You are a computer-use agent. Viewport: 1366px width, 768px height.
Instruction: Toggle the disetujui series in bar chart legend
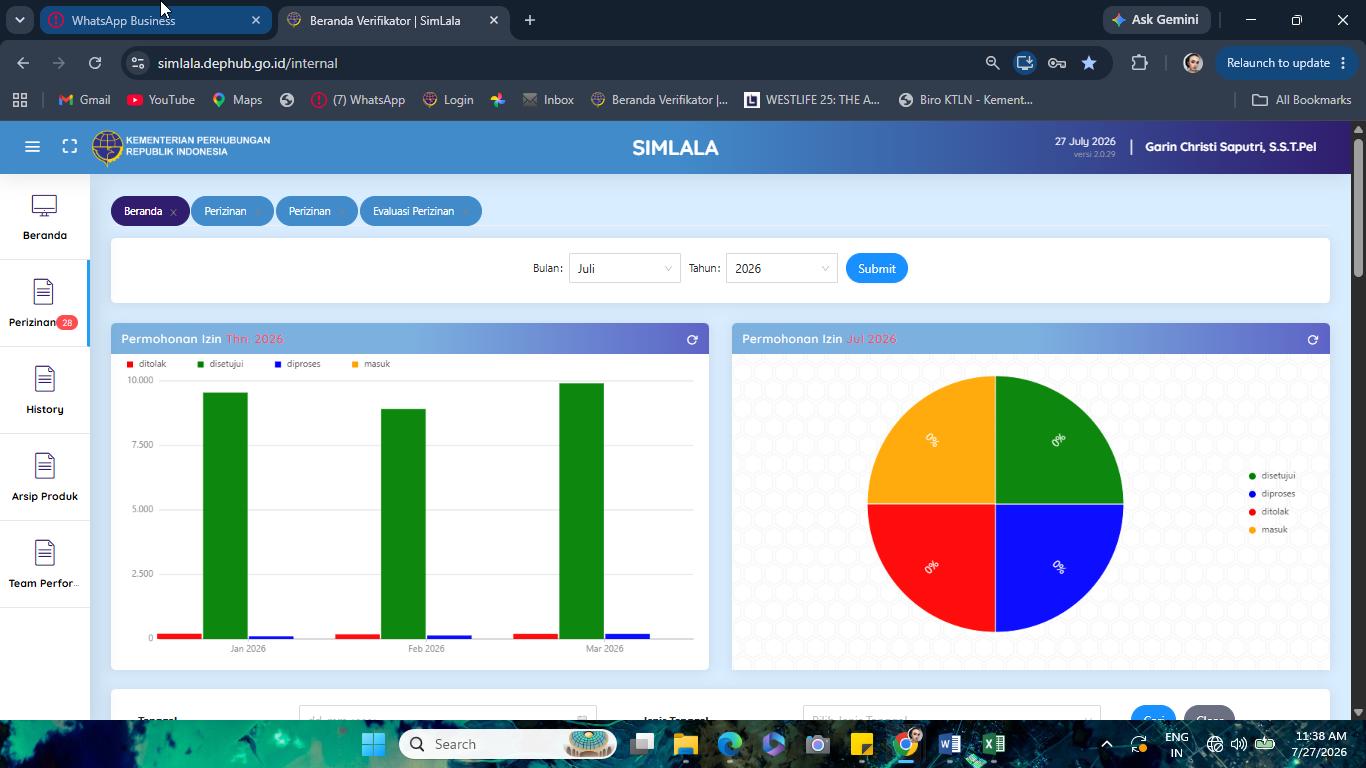pyautogui.click(x=220, y=364)
